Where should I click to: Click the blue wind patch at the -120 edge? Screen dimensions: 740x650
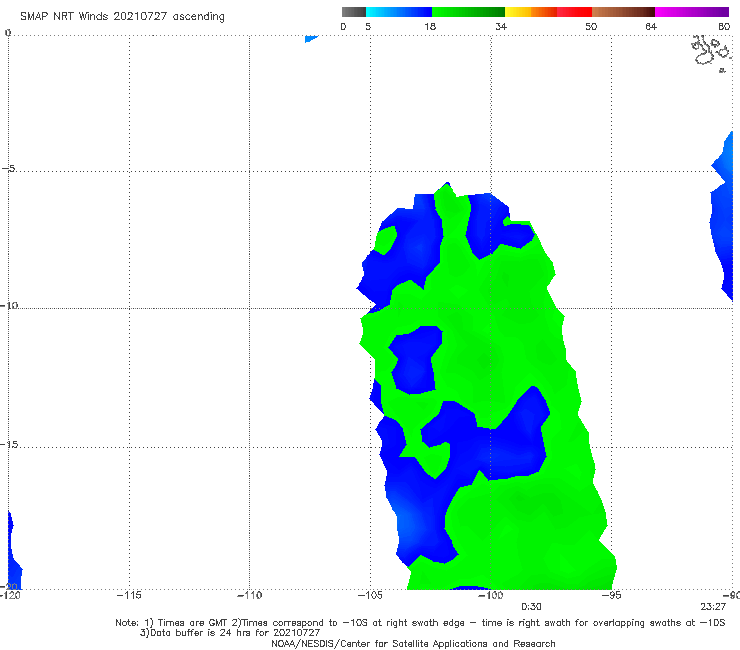tap(14, 550)
